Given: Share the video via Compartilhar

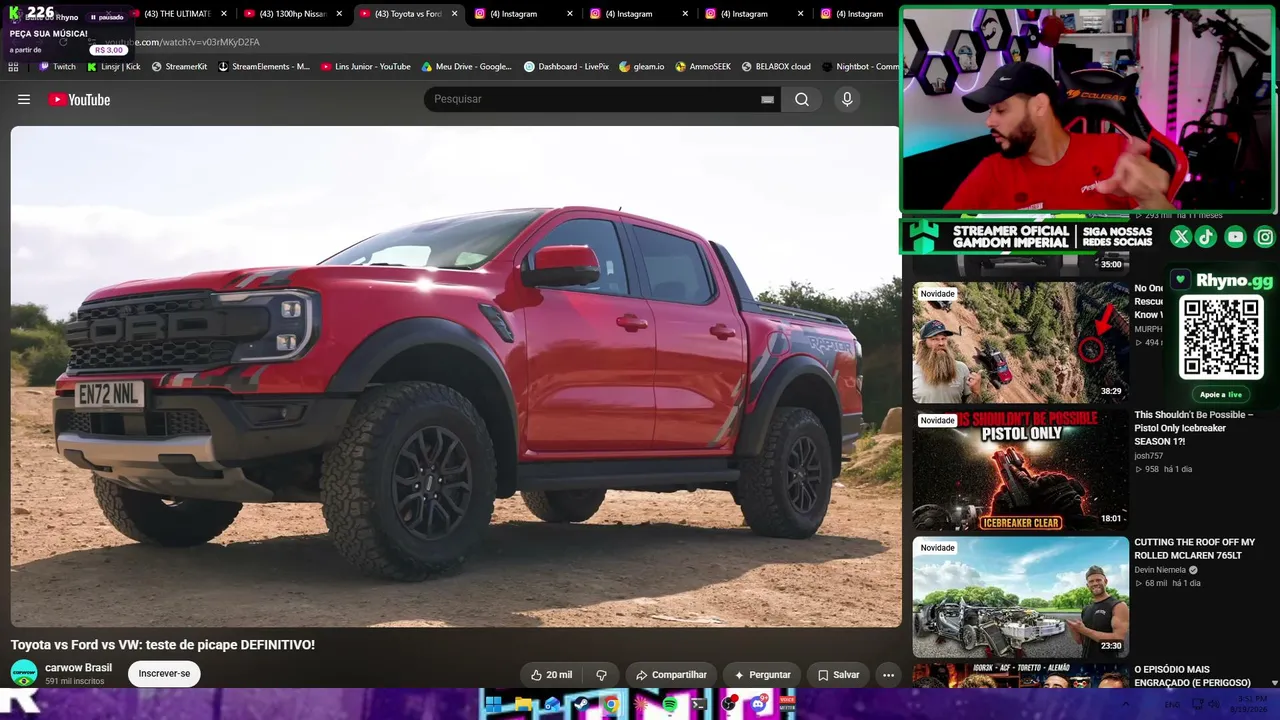Looking at the screenshot, I should click(x=671, y=675).
